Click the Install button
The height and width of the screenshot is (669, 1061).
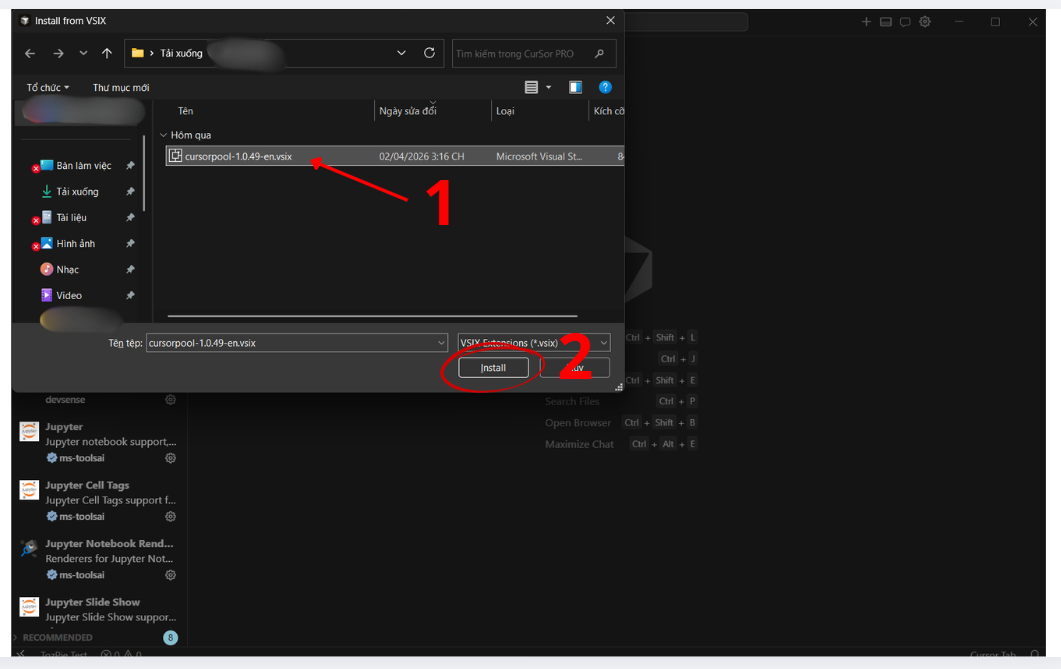493,367
